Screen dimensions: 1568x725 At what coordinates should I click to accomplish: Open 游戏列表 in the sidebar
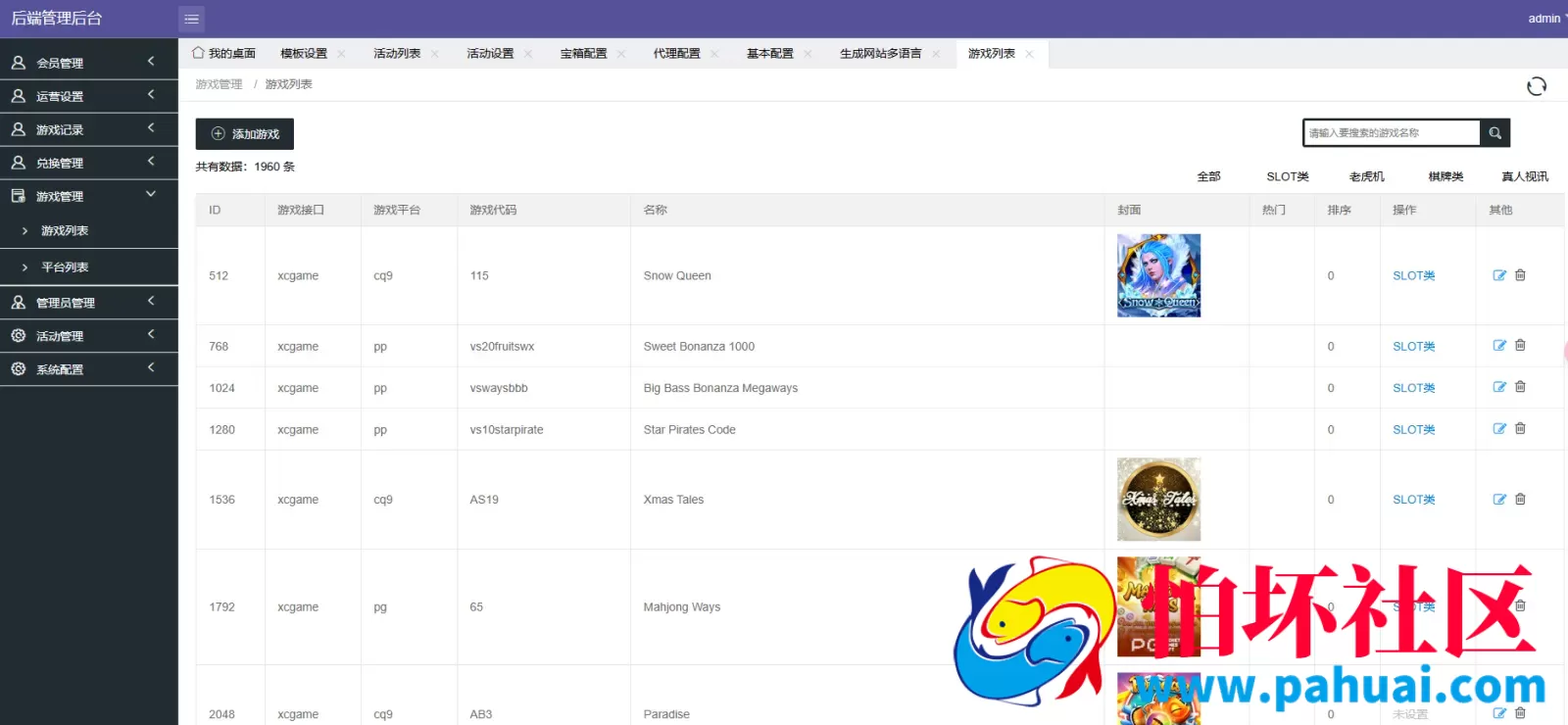65,231
